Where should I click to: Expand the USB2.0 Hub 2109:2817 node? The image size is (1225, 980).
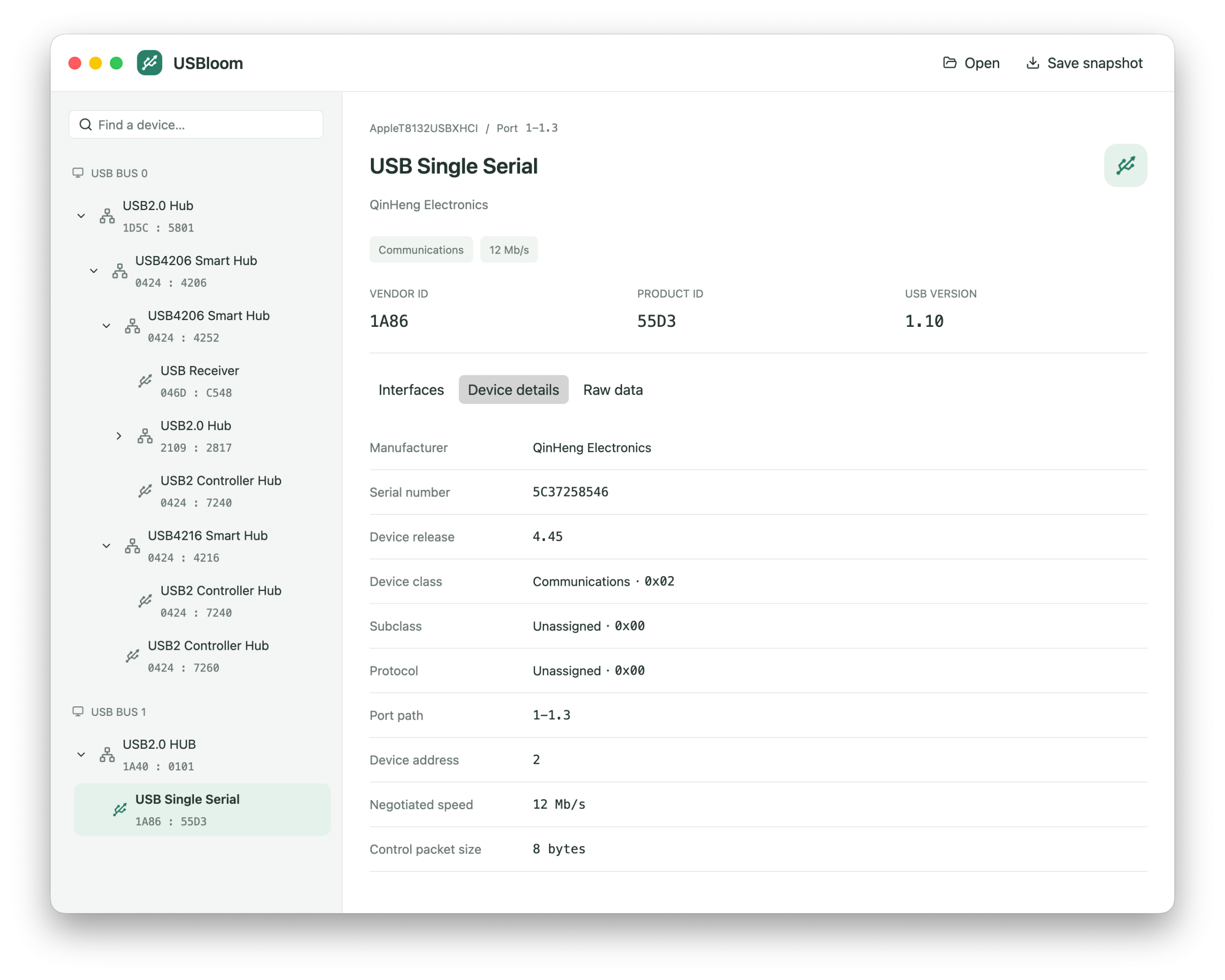[x=119, y=436]
